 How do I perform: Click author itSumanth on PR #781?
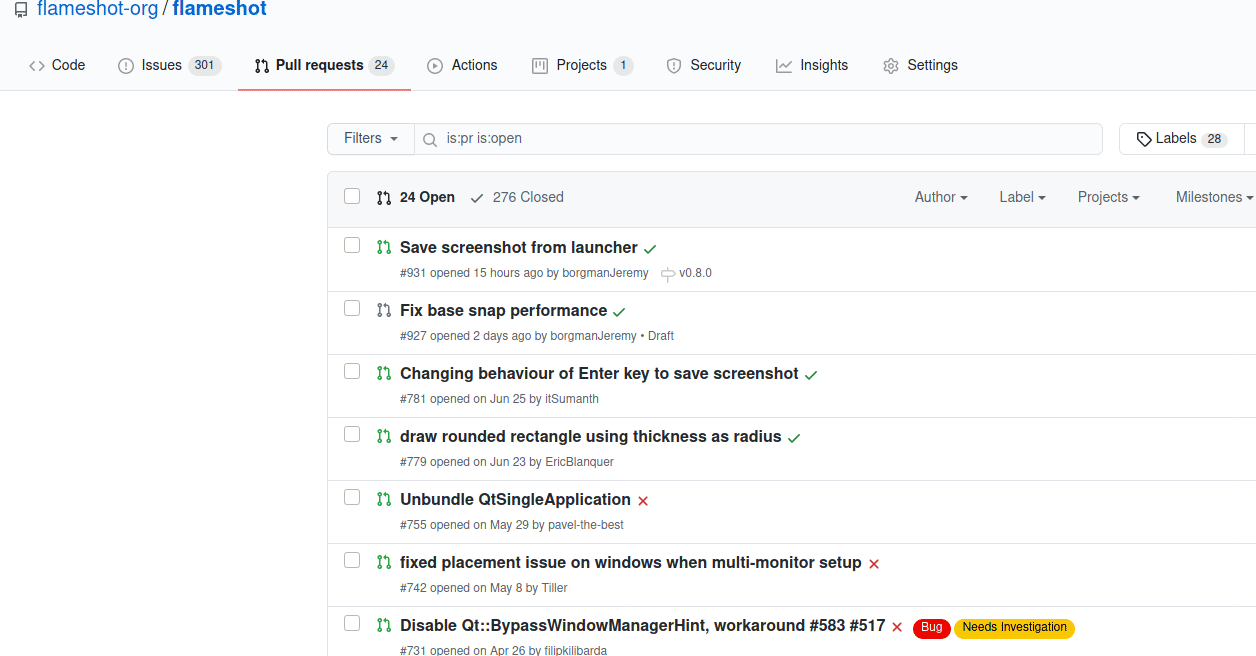pyautogui.click(x=572, y=399)
